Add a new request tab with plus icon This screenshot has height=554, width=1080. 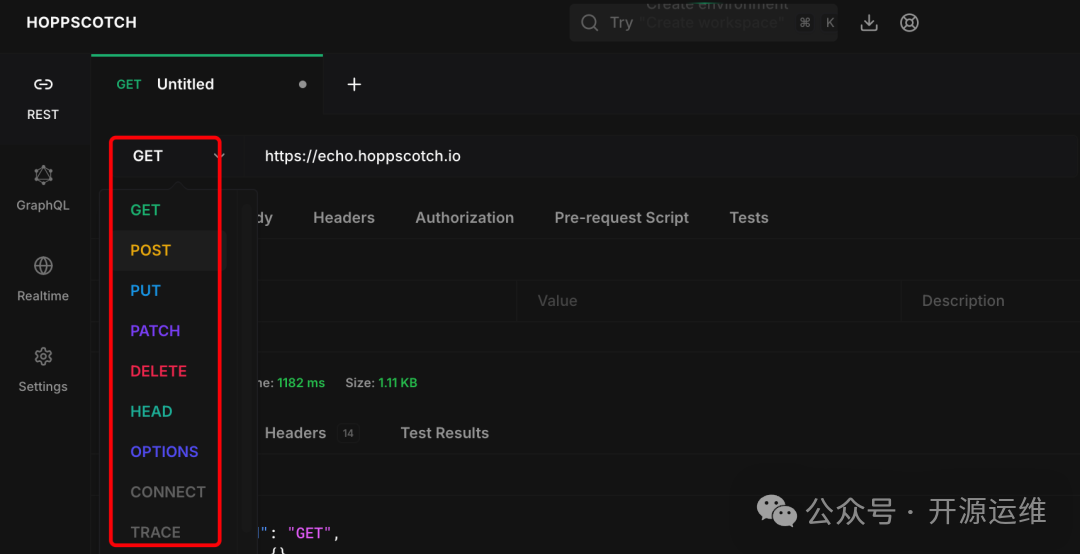click(x=354, y=85)
